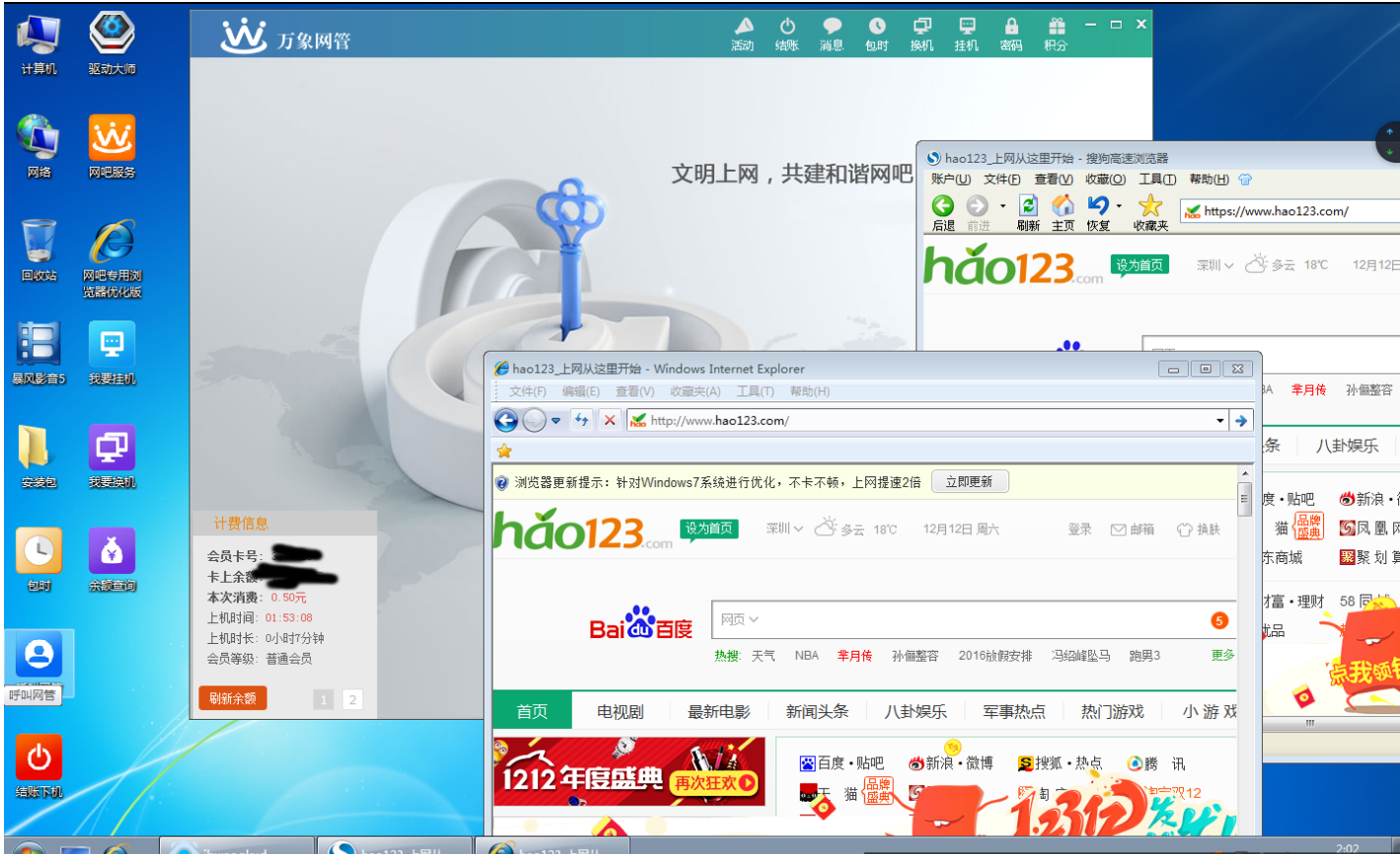Select 挂机 in the 万象网管 toolbar
Screen dimensions: 1400x854
tap(967, 33)
